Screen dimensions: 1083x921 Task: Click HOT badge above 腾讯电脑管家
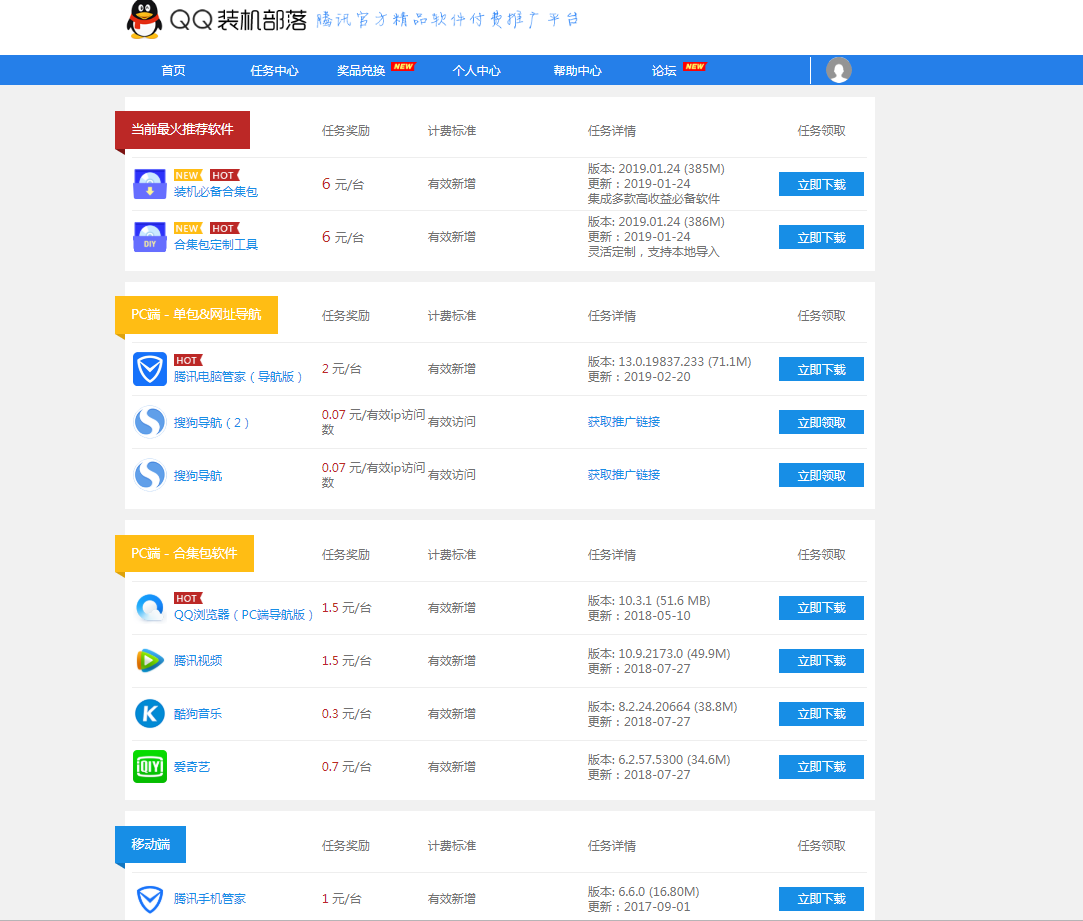188,361
